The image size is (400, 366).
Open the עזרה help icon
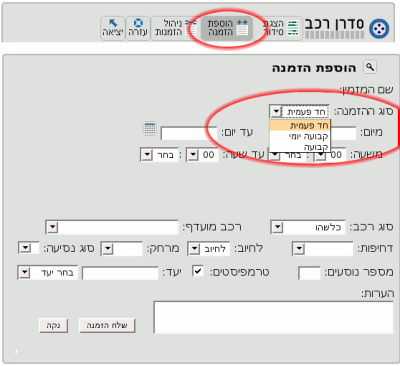(x=138, y=28)
